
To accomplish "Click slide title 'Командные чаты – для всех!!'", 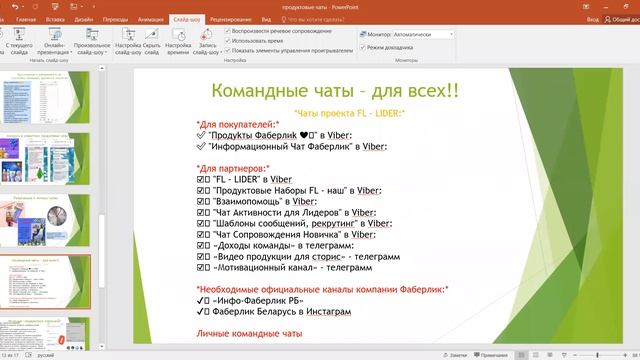I will [335, 90].
